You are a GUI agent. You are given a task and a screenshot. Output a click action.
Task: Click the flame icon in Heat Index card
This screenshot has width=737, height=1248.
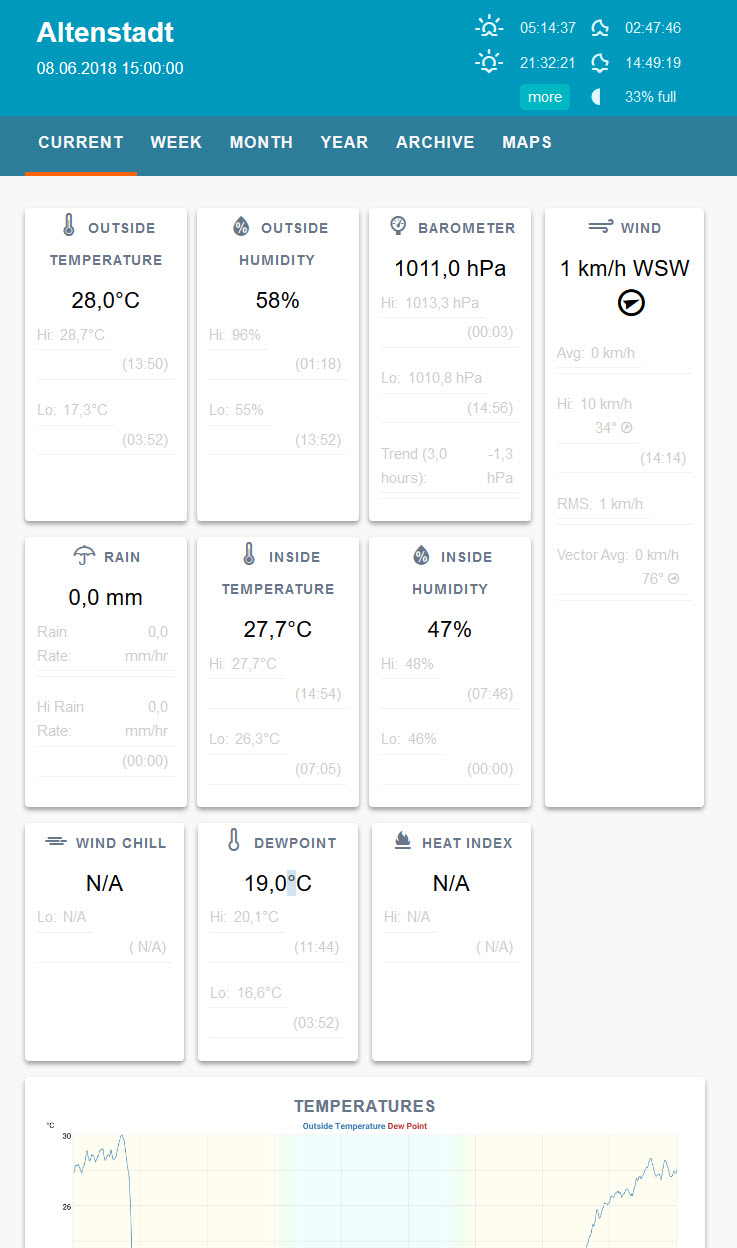coord(402,842)
